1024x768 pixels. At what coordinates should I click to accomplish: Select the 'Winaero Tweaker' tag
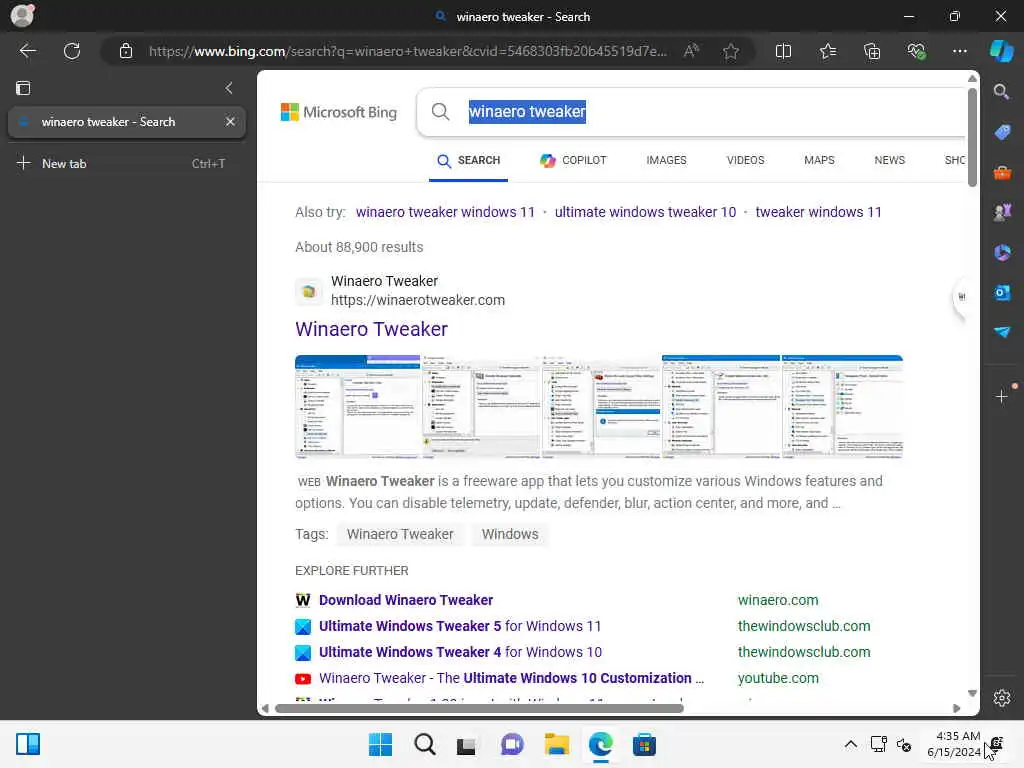pos(400,534)
